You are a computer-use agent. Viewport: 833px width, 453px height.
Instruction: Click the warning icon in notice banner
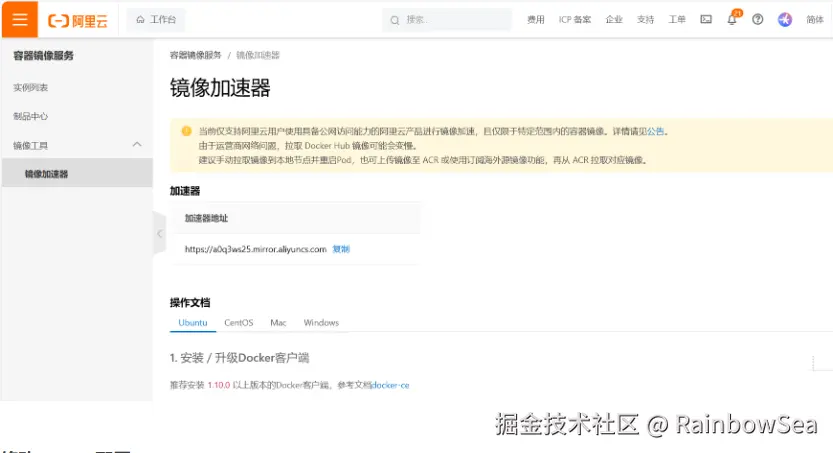click(186, 131)
